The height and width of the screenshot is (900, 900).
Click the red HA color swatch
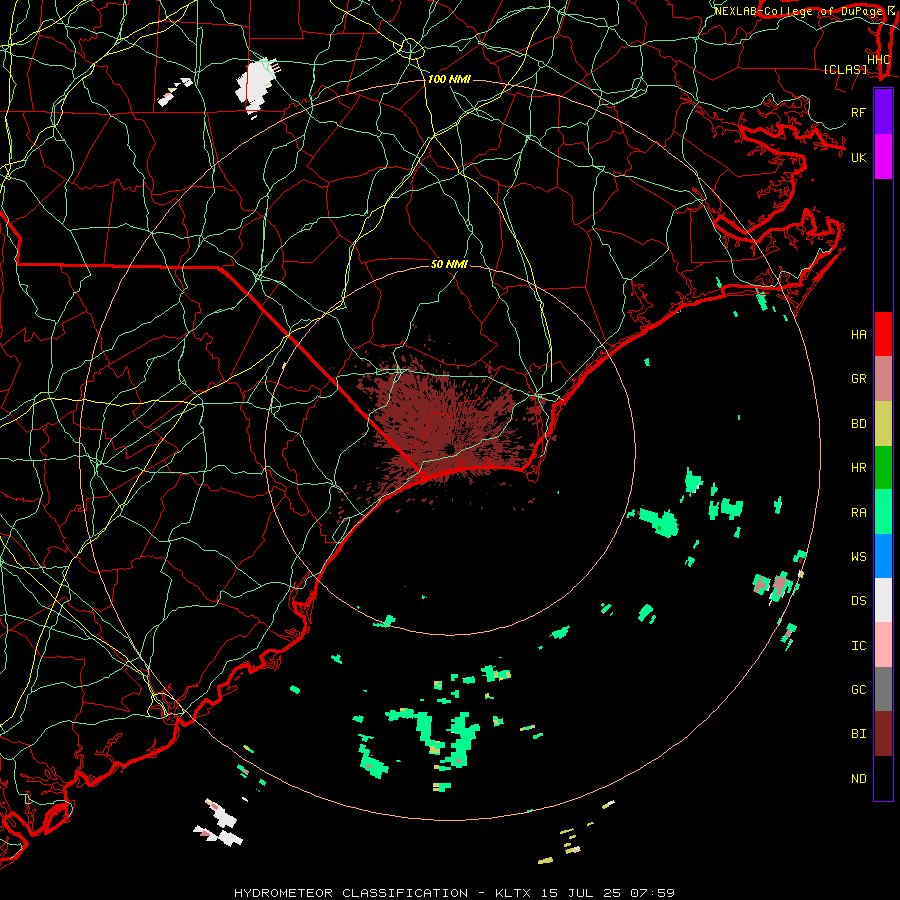pyautogui.click(x=883, y=334)
